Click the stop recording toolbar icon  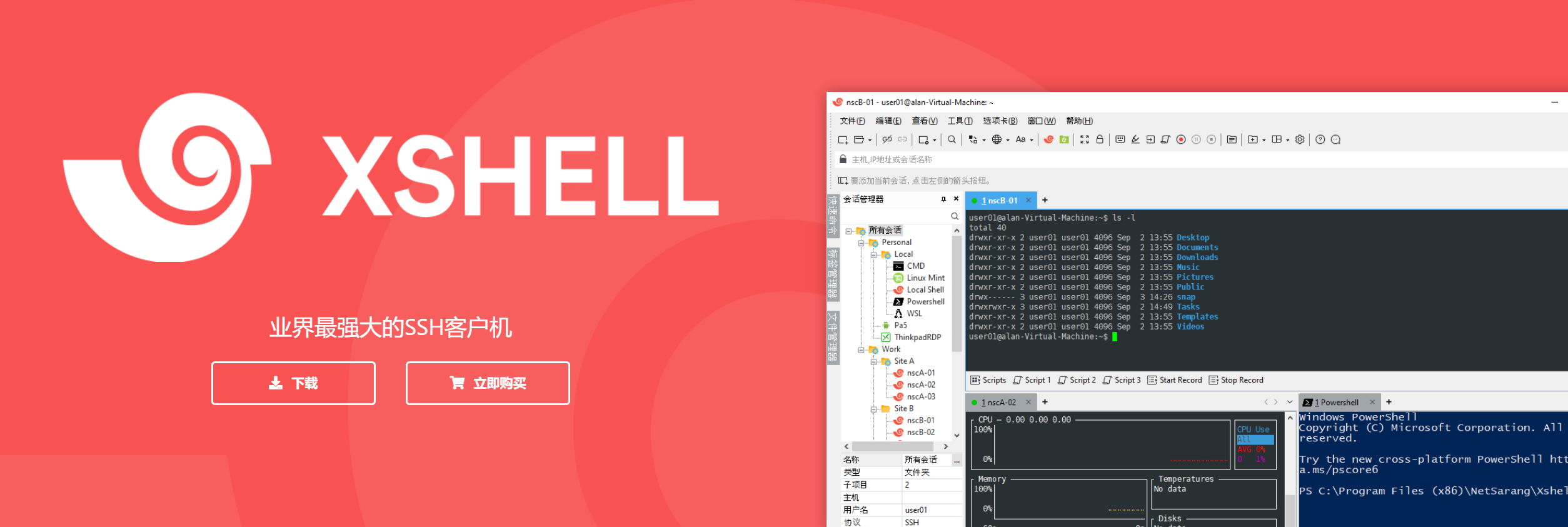(1211, 140)
